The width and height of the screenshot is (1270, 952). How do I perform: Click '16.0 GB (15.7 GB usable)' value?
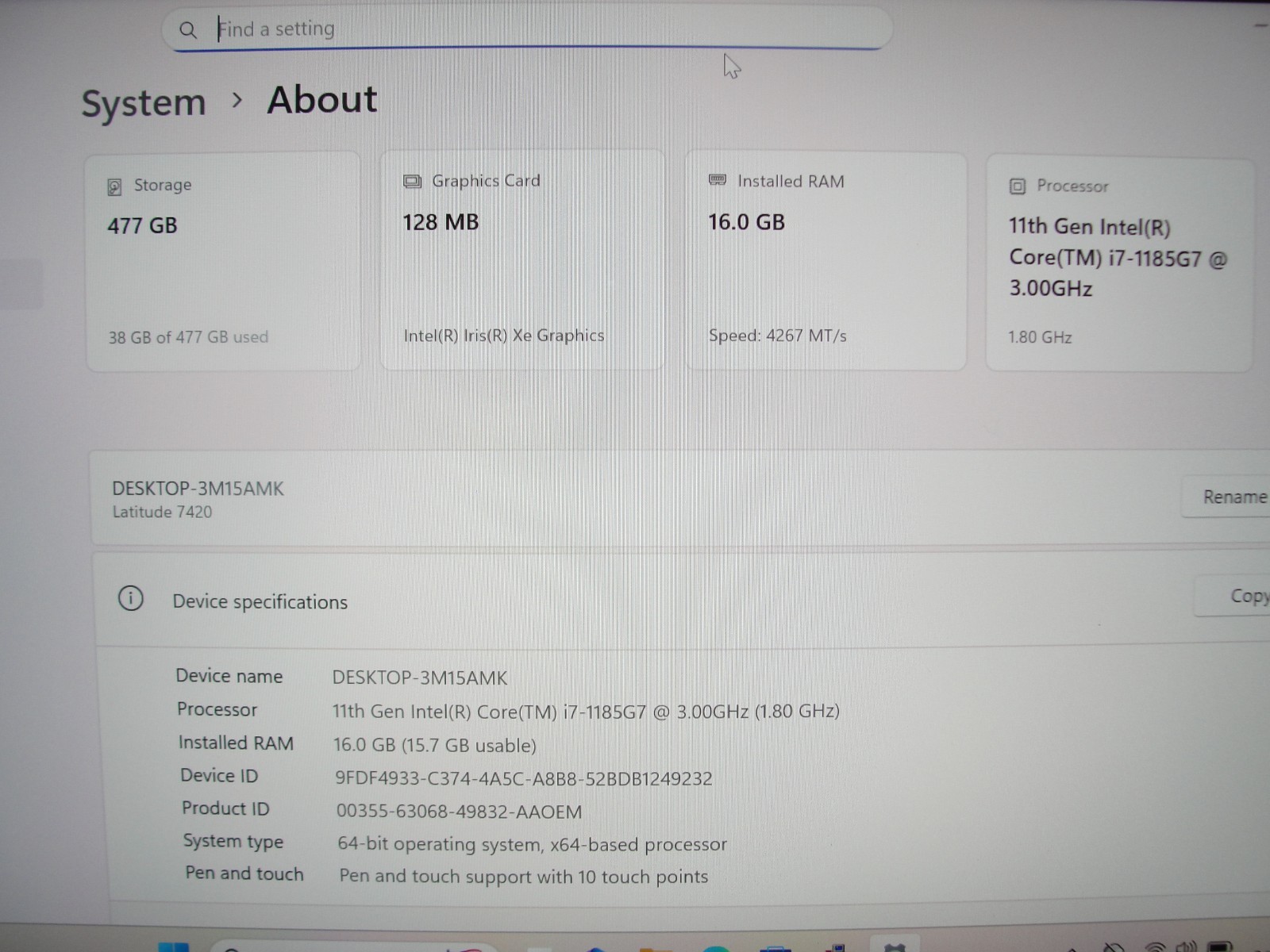[434, 745]
